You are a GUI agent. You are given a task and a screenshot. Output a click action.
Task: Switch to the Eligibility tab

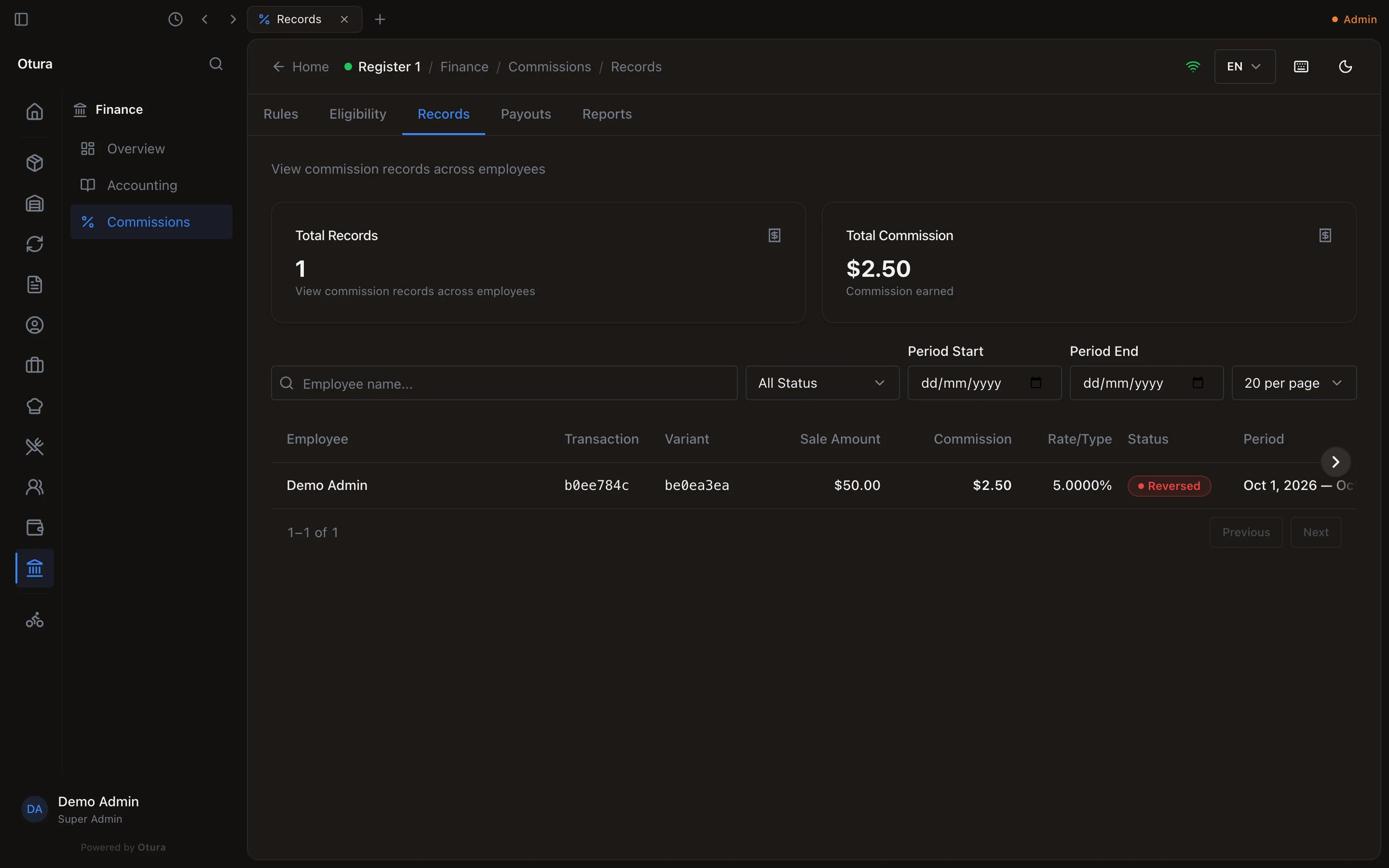(357, 114)
